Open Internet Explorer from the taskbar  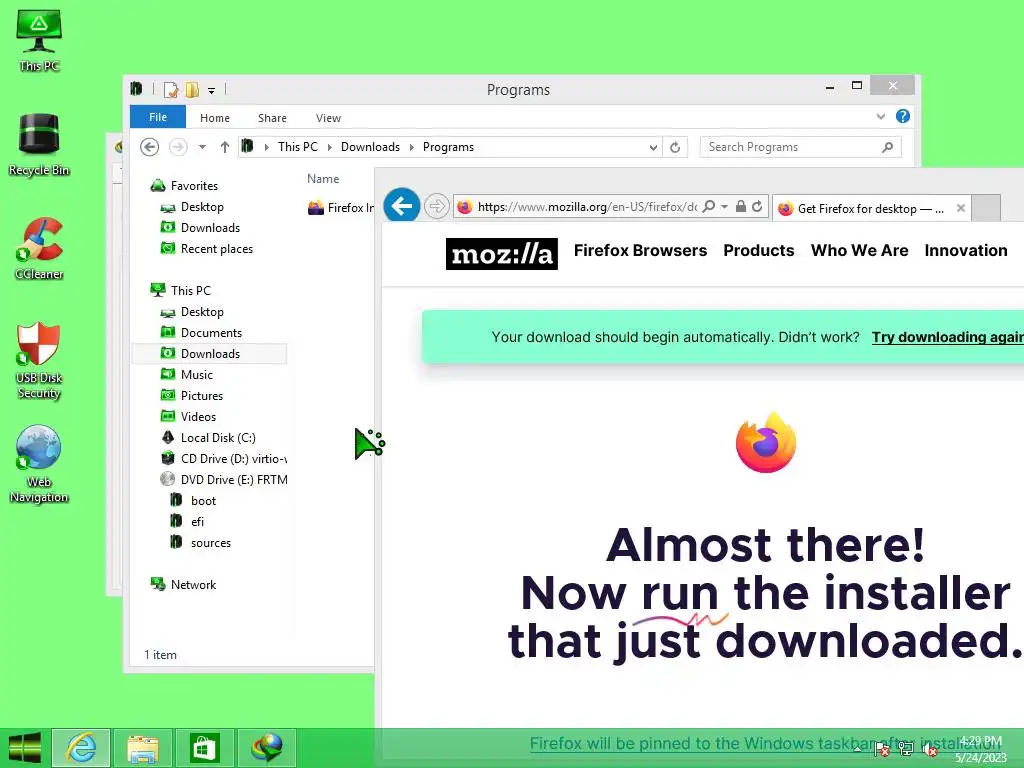pyautogui.click(x=81, y=748)
